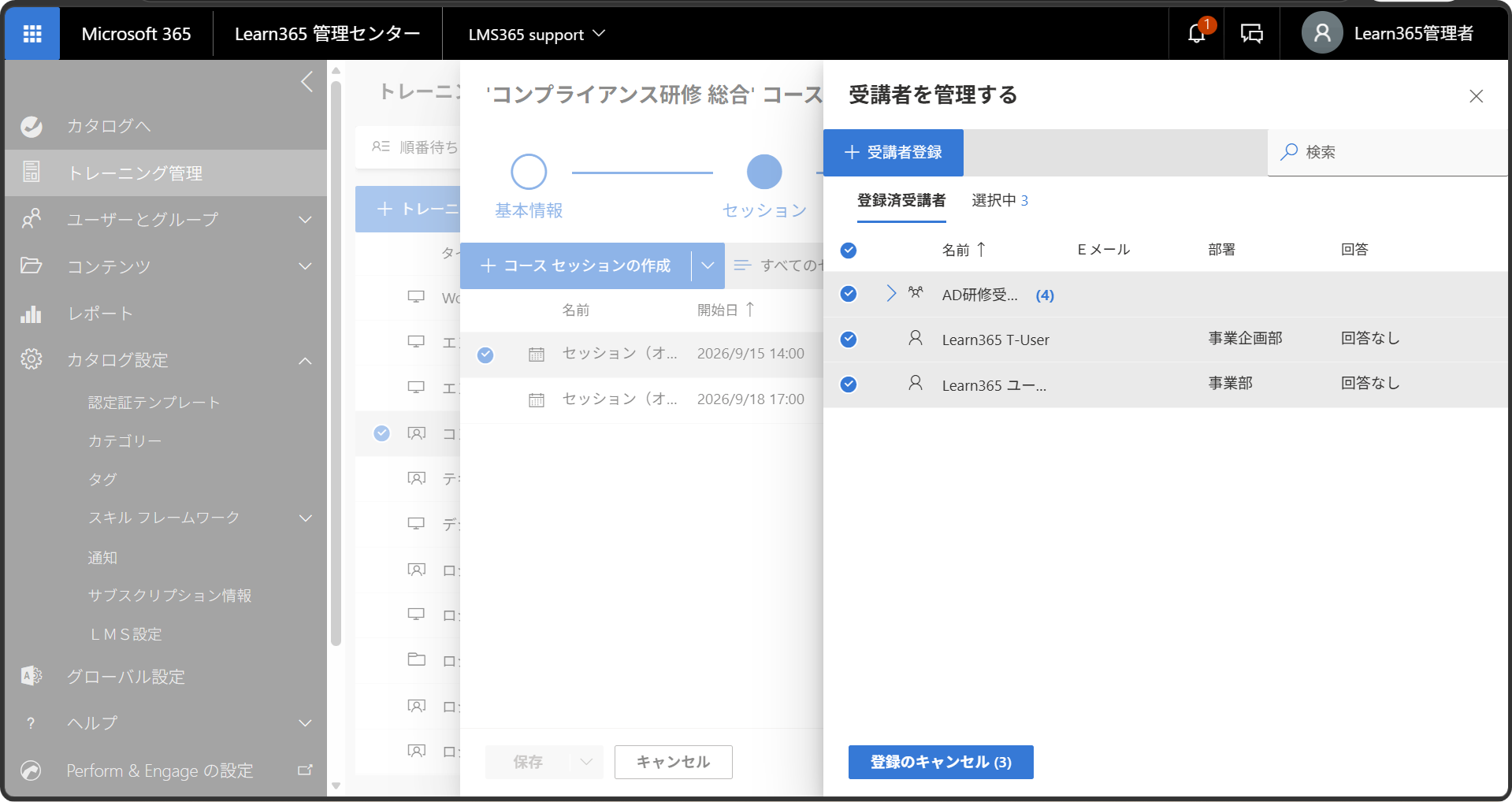The height and width of the screenshot is (802, 1512).
Task: Open the LMS365 support dropdown
Action: [536, 34]
